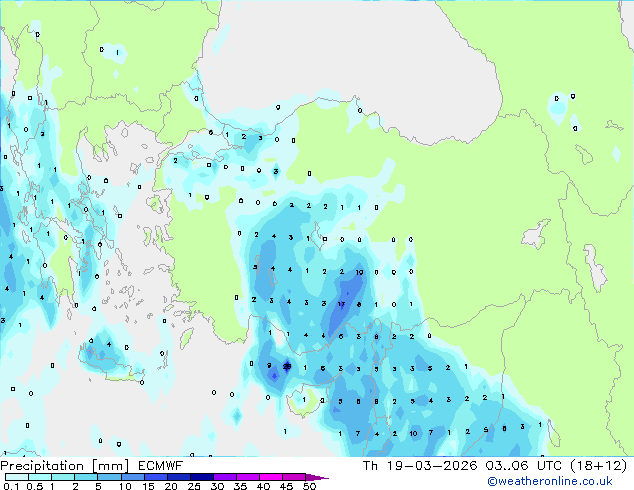Pick the 2–5 mm legend swatch
Image resolution: width=634 pixels, height=490 pixels.
click(86, 477)
